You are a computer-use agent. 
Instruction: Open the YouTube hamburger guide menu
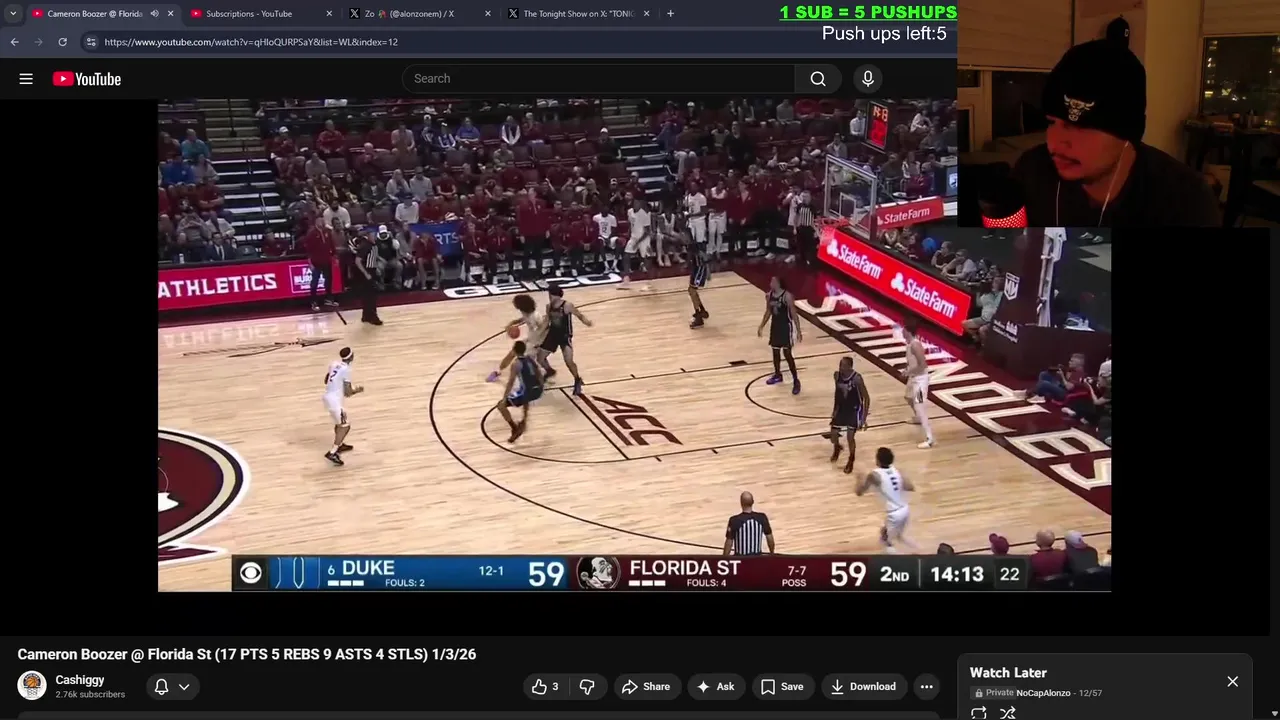(x=26, y=79)
